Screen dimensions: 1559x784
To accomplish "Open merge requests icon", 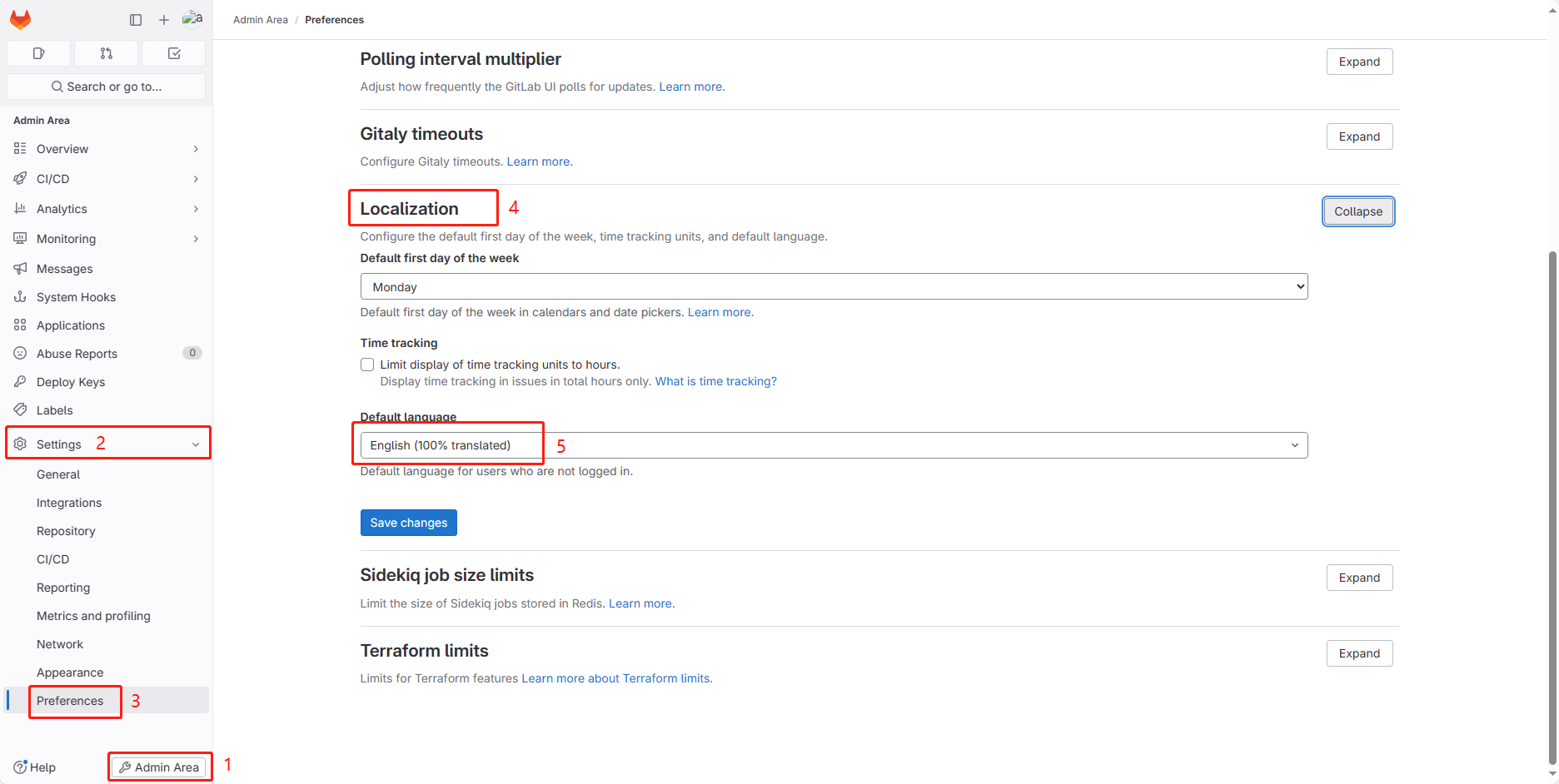I will (106, 53).
